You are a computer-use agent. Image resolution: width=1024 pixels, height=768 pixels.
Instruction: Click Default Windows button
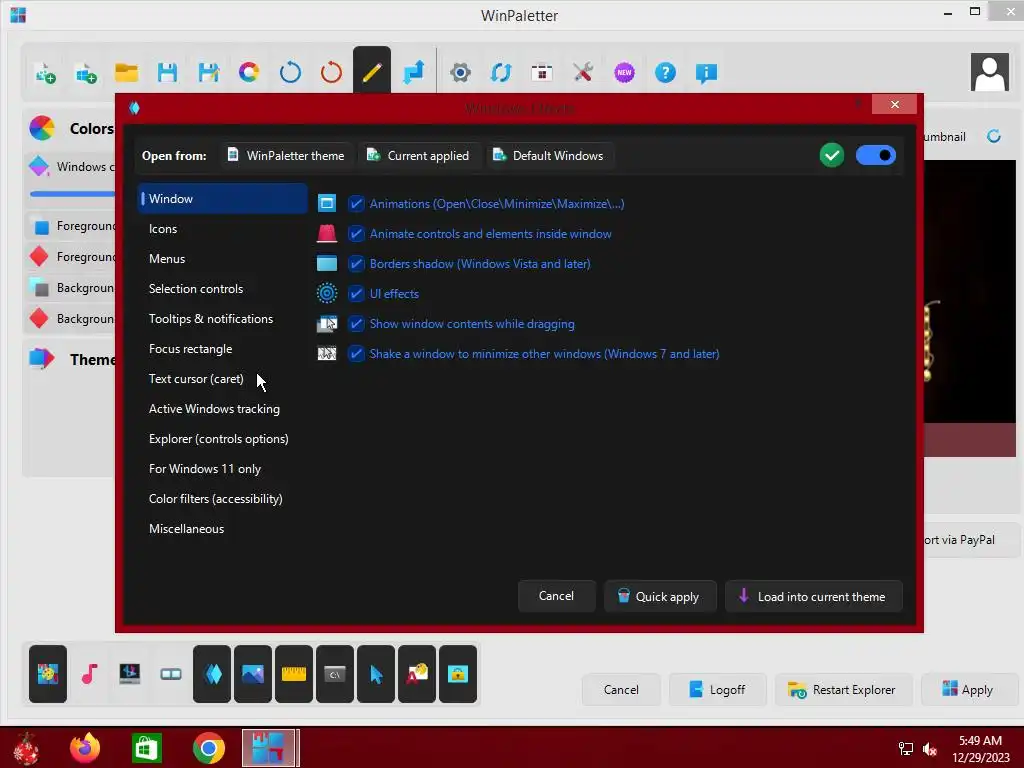(x=549, y=155)
